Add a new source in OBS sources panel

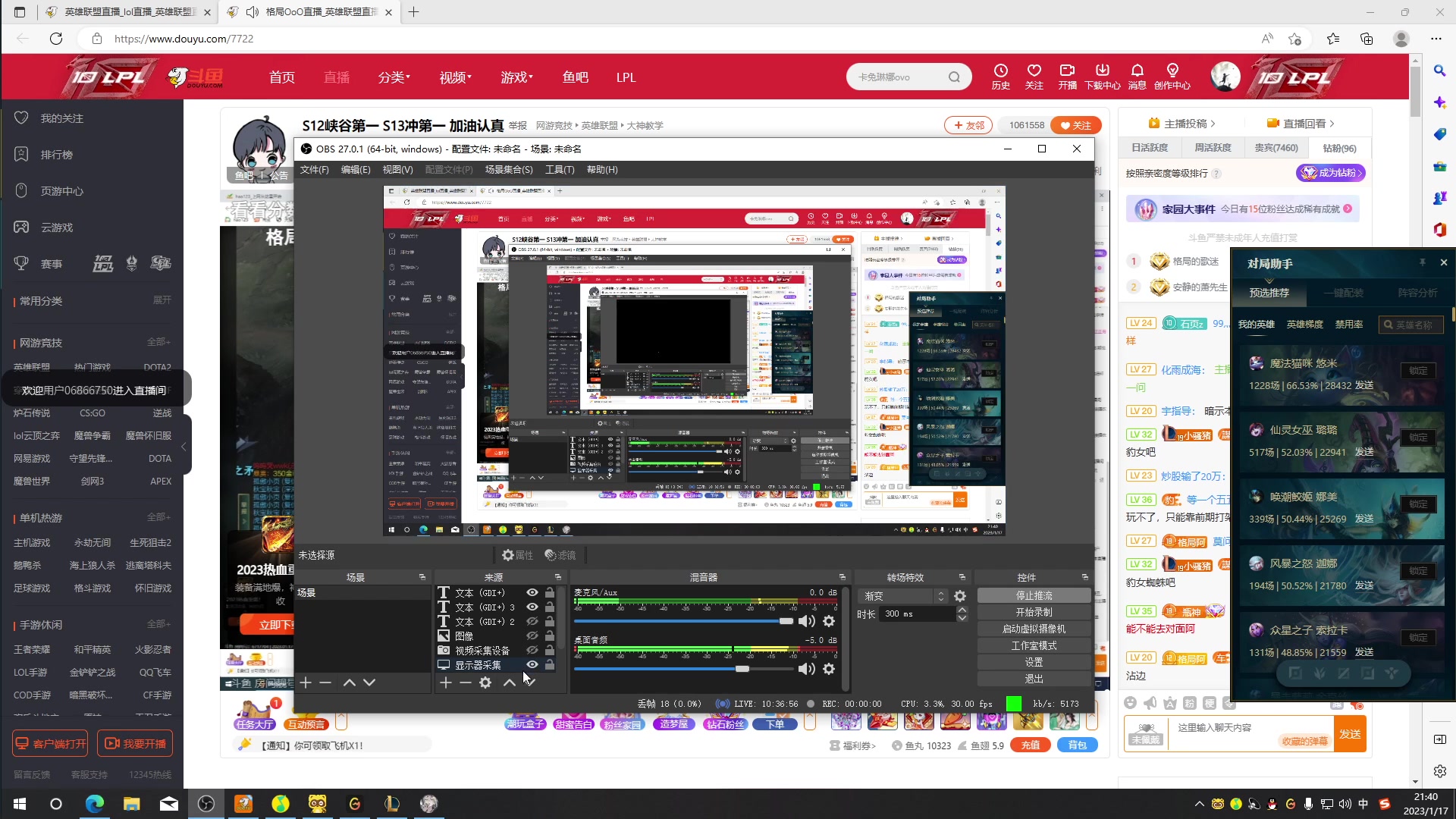click(x=446, y=682)
